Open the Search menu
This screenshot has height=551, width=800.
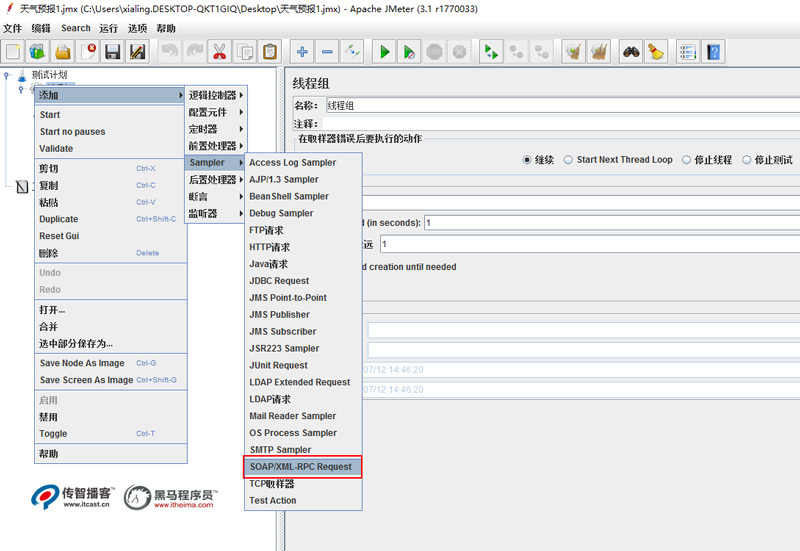pyautogui.click(x=76, y=28)
